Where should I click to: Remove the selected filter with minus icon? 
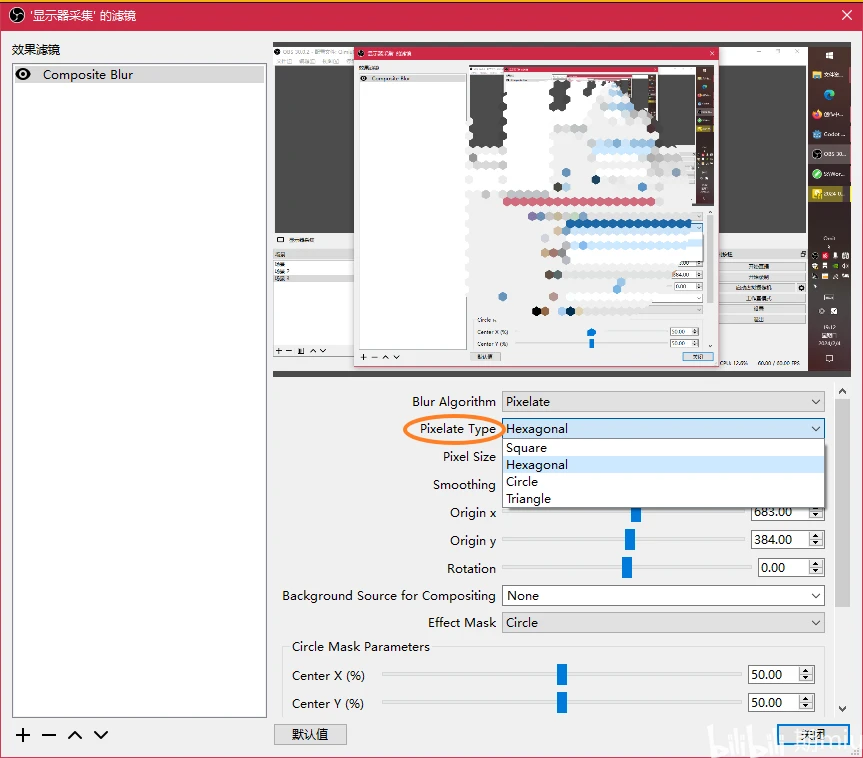tap(49, 735)
